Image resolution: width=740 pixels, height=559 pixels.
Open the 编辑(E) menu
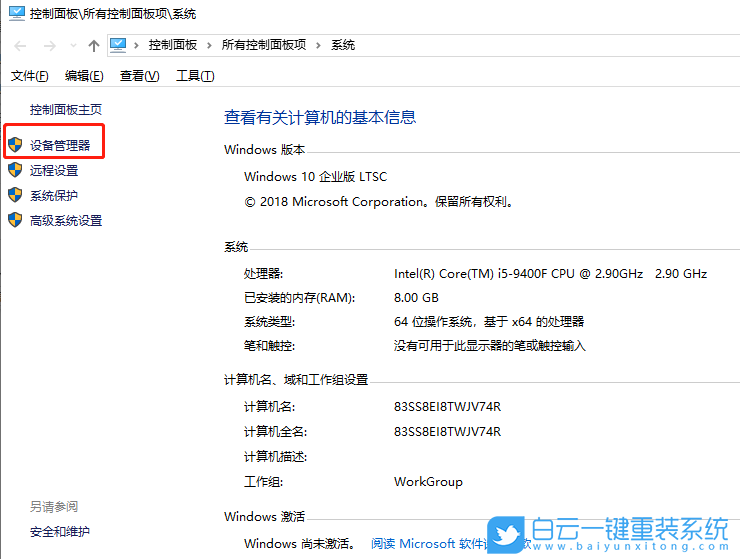click(x=84, y=76)
